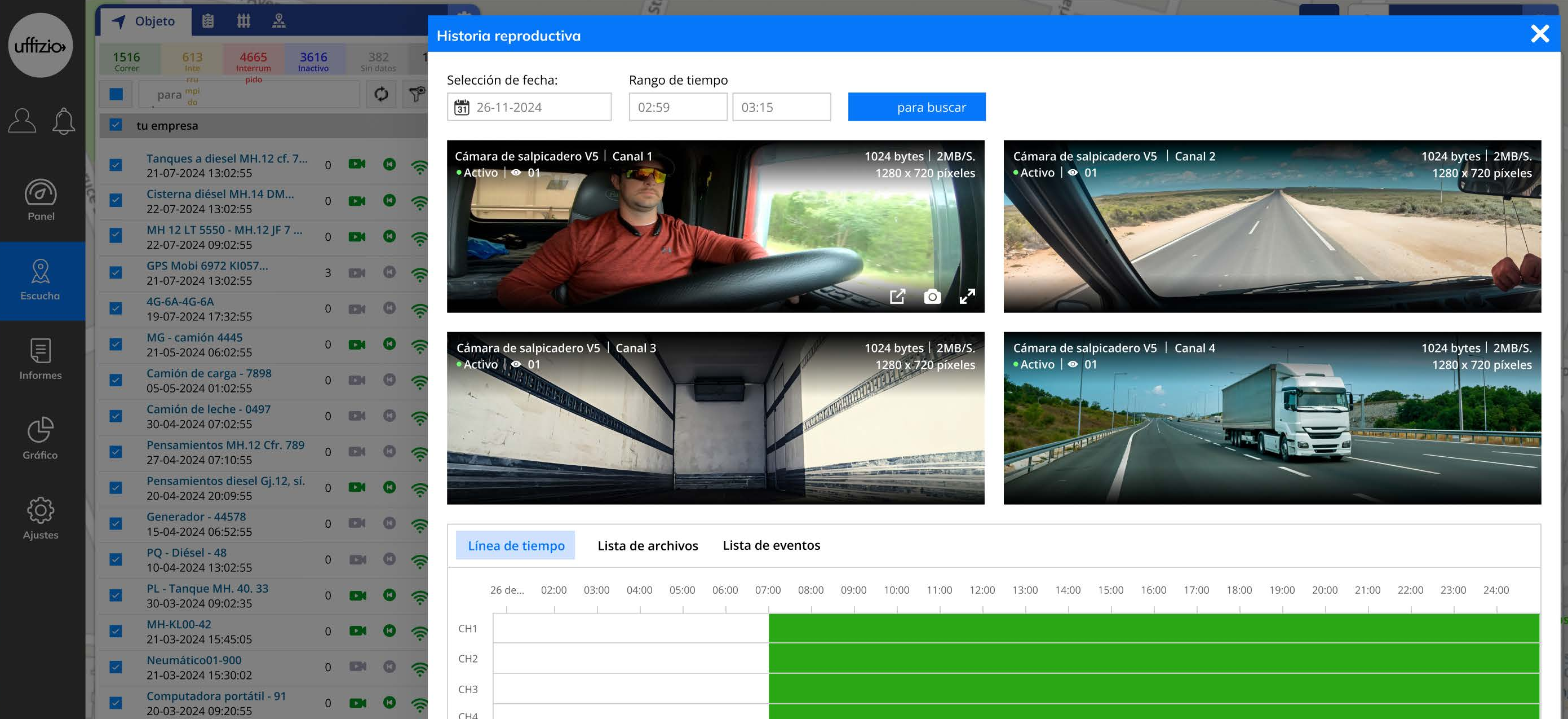
Task: Open the user profile icon in sidebar
Action: point(22,120)
